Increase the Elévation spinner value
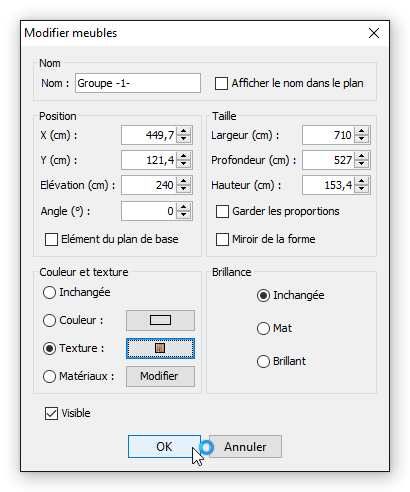 [183, 181]
